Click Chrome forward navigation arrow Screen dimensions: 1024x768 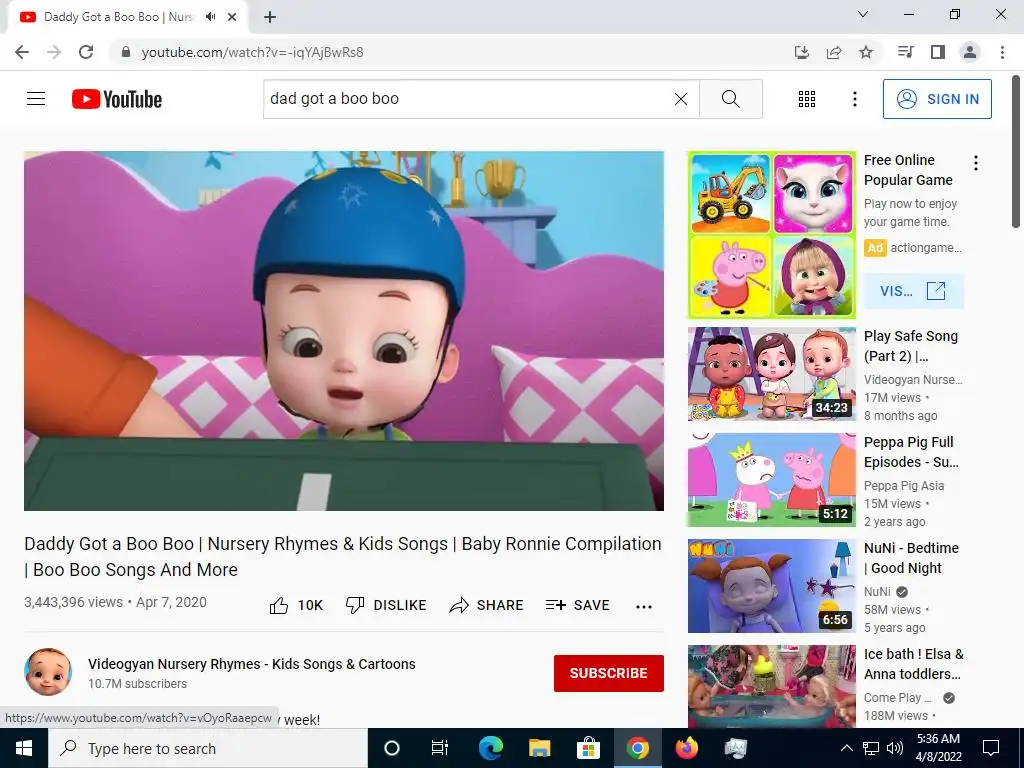(x=54, y=52)
